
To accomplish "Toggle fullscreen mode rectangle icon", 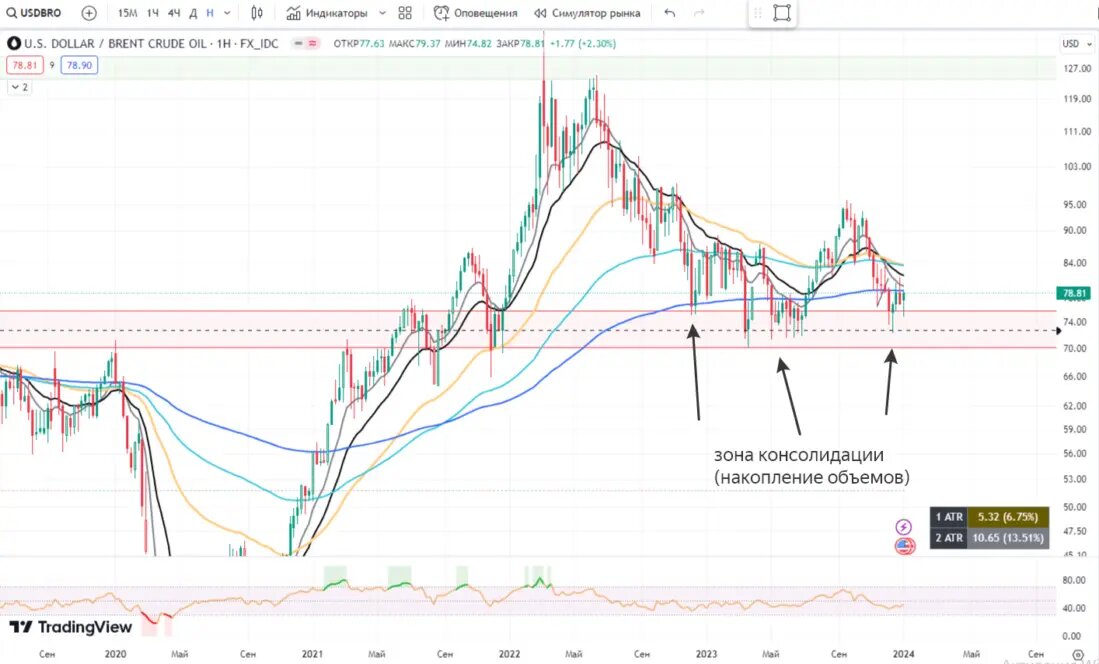I will [781, 13].
